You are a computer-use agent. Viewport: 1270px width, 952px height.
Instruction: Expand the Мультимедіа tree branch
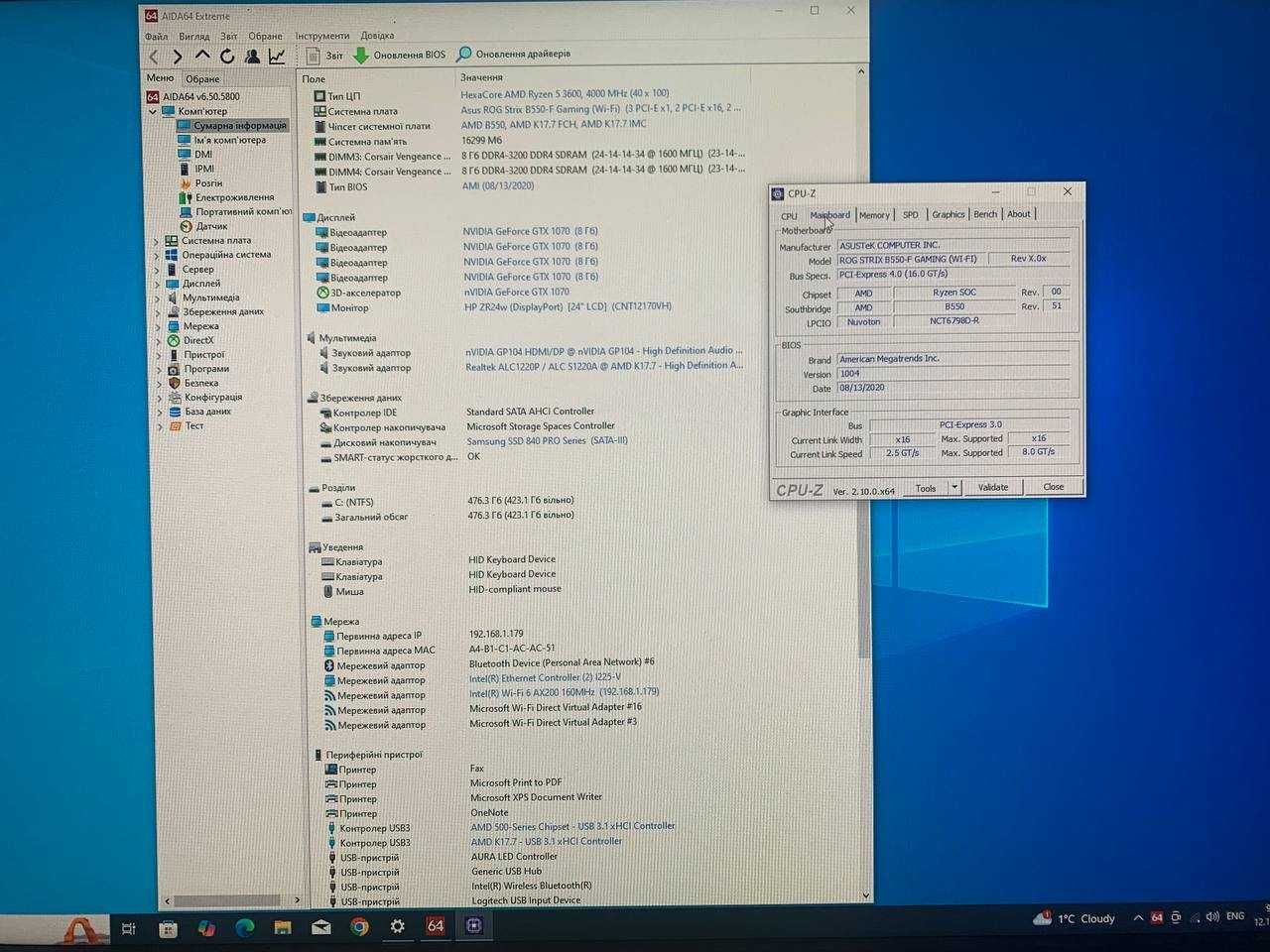point(157,297)
